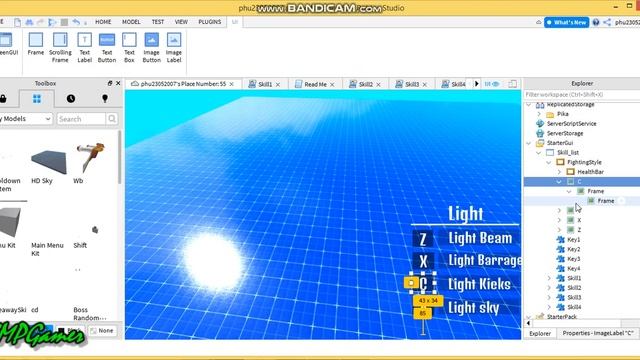
Task: Expand the HealthBar node
Action: coord(559,172)
